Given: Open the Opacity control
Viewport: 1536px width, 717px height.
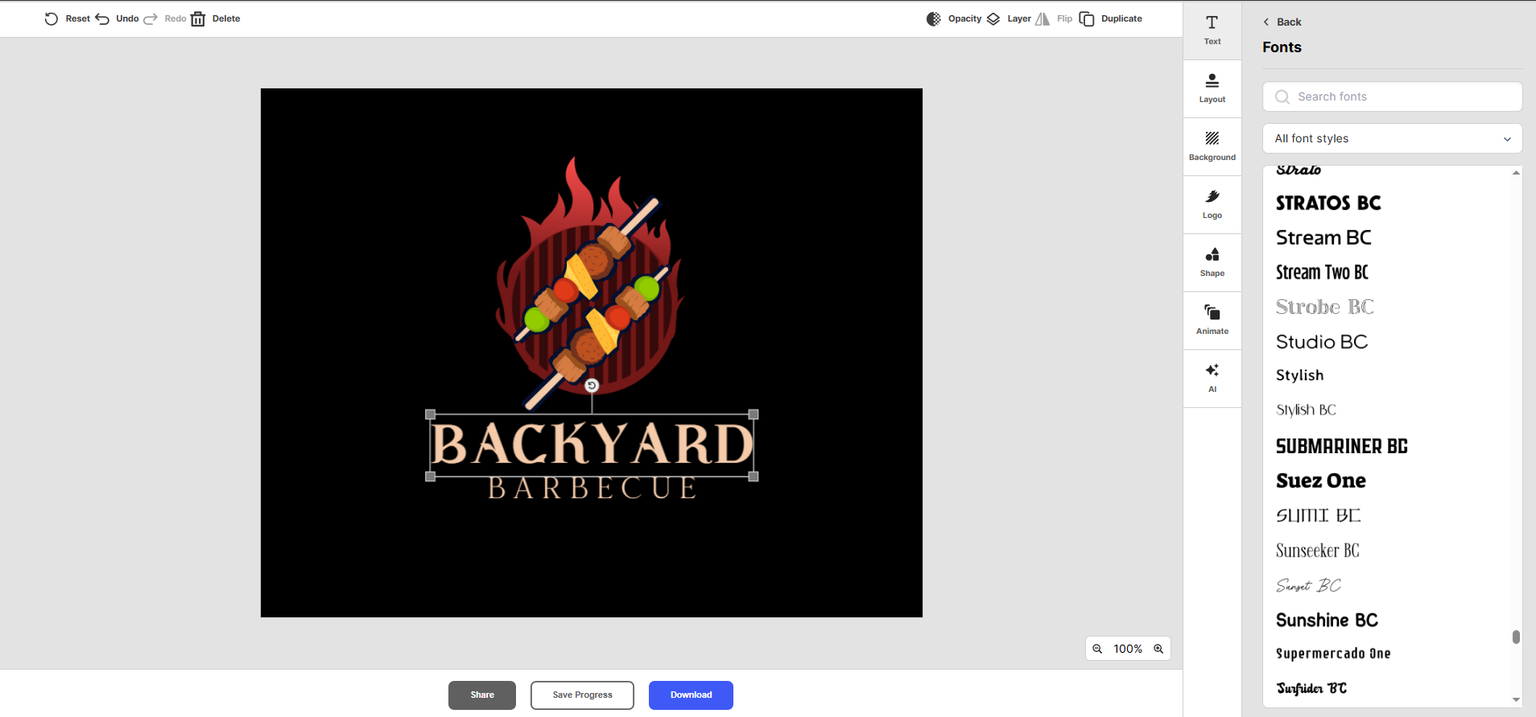Looking at the screenshot, I should tap(954, 19).
